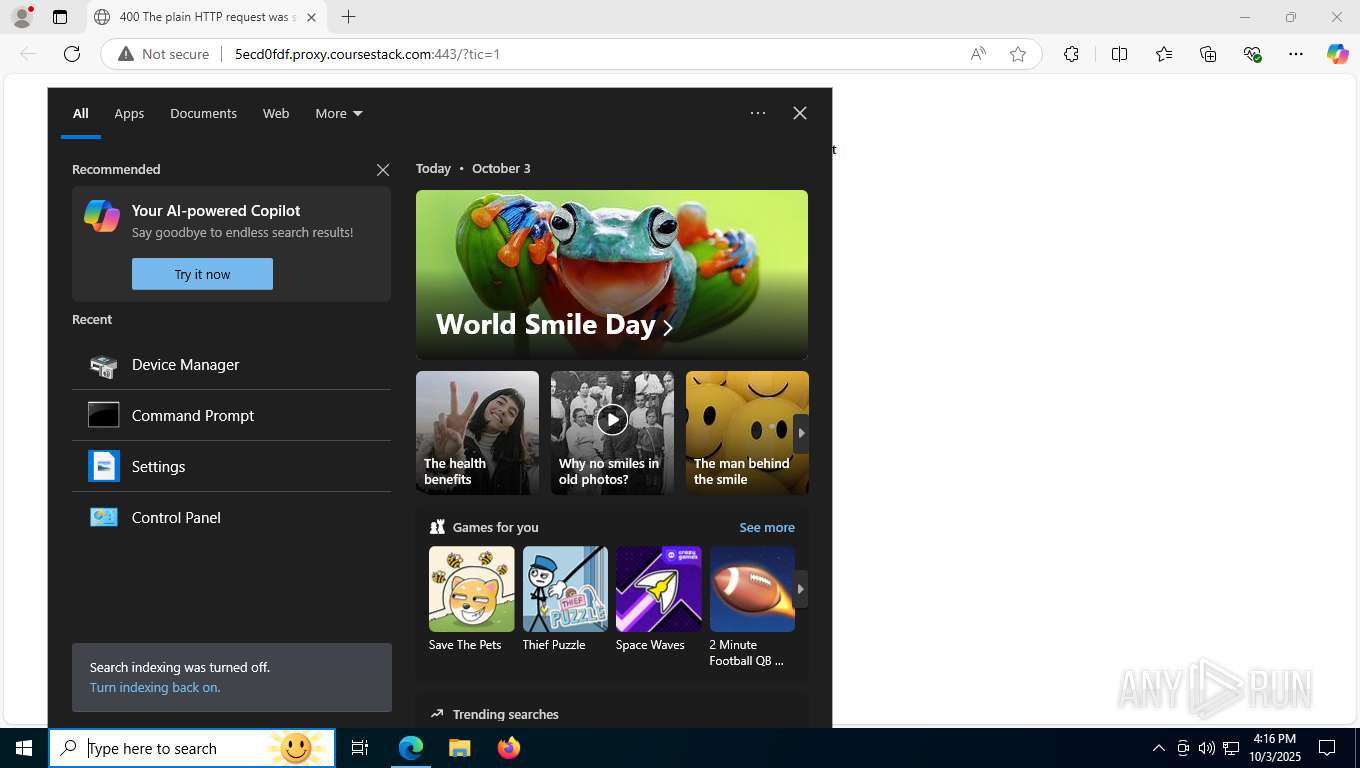The image size is (1360, 768).
Task: Open the notification center icon
Action: (1327, 748)
